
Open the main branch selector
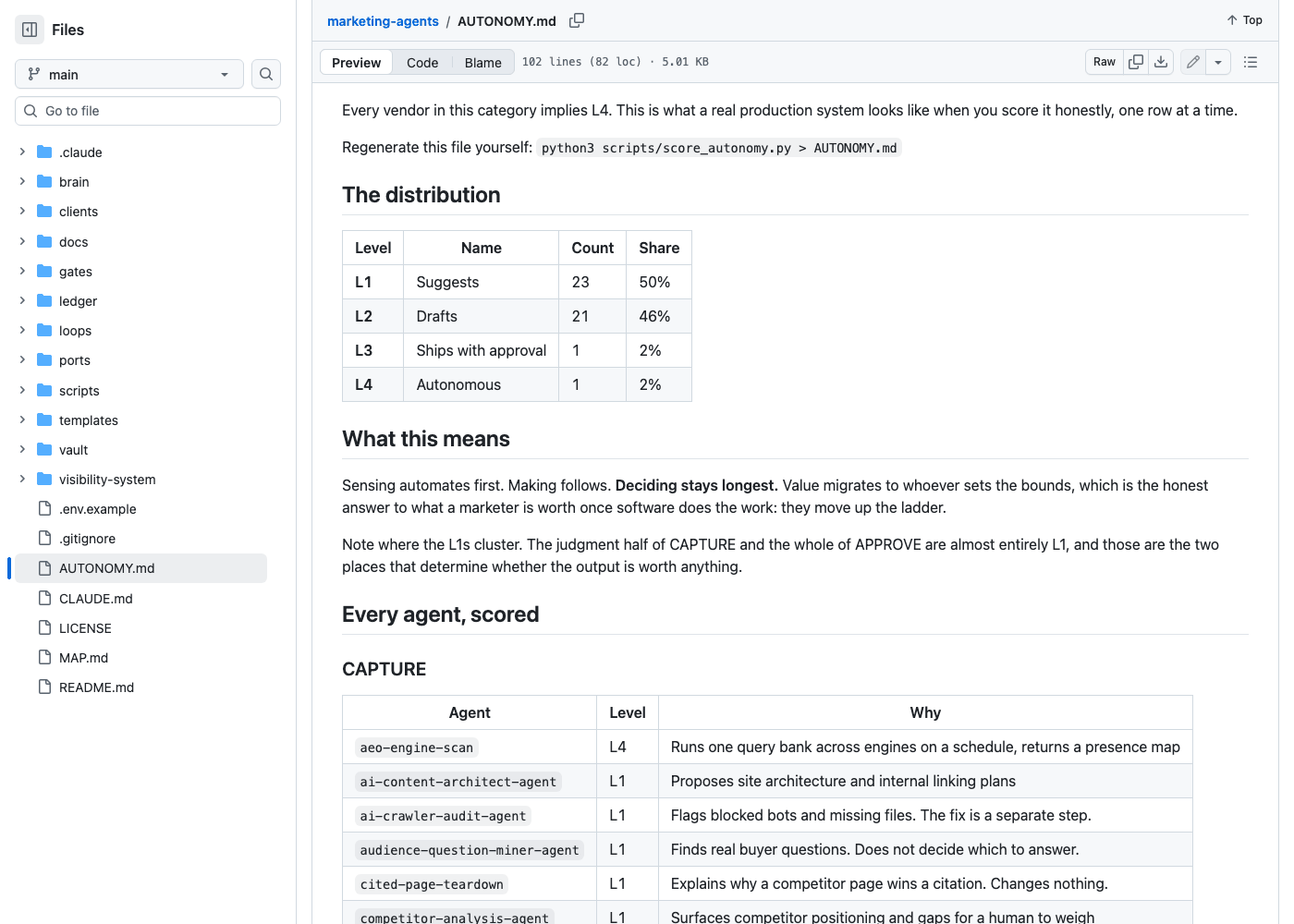(129, 74)
